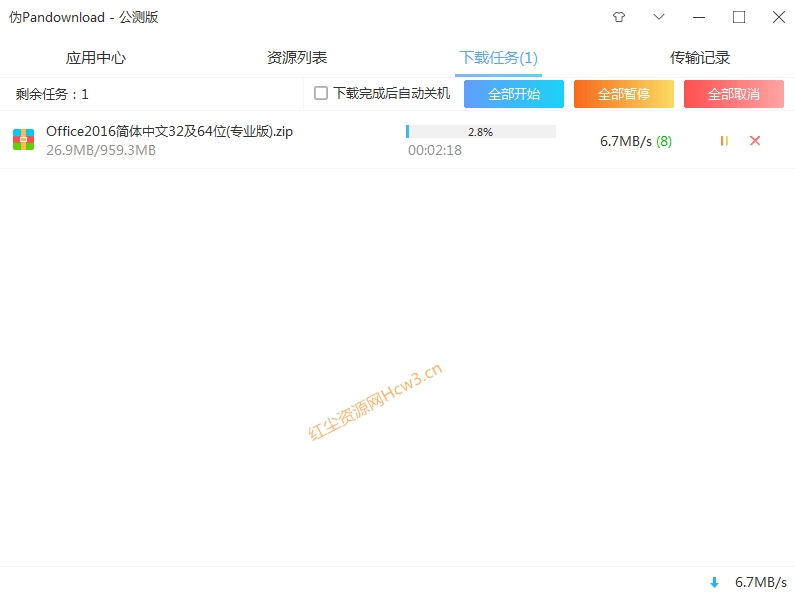
Task: Switch to the 资源列表 tab
Action: coord(297,58)
